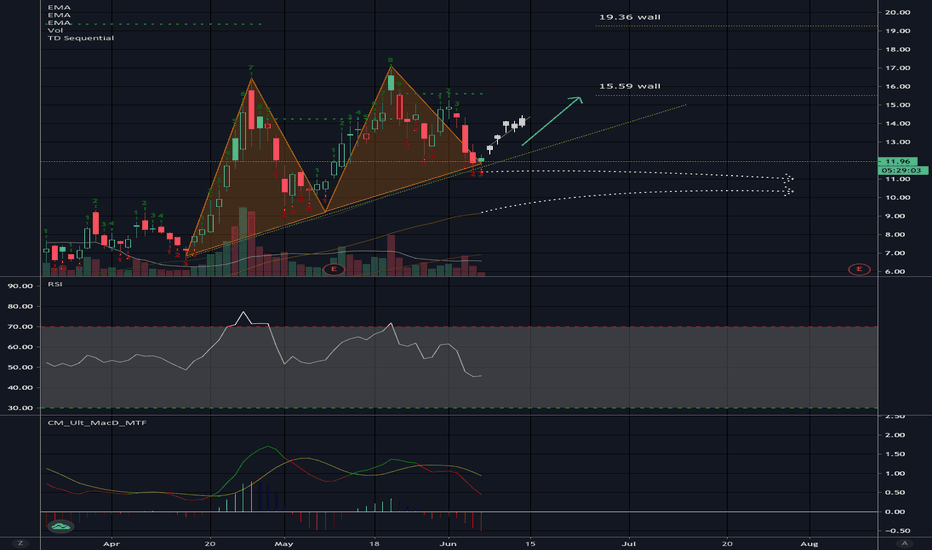Viewport: 932px width, 550px height.
Task: Click the Jul label on time axis
Action: [629, 543]
